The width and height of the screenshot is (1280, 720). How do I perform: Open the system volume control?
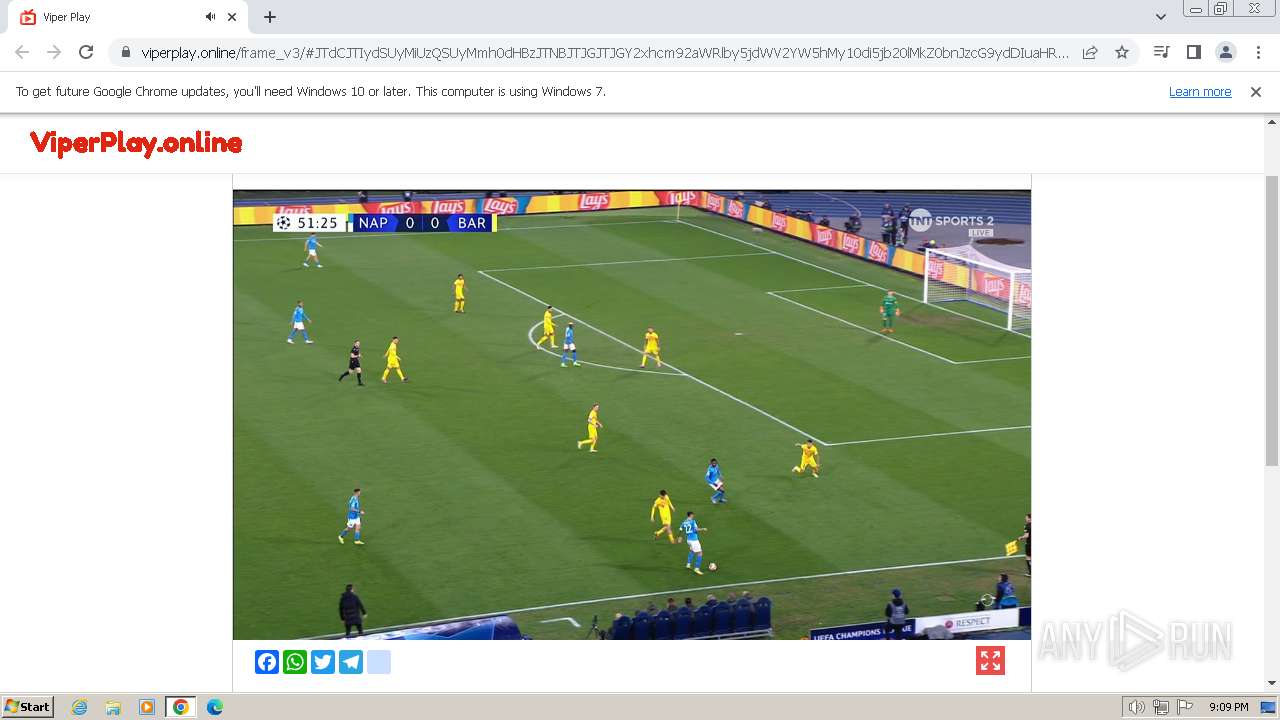coord(1136,707)
